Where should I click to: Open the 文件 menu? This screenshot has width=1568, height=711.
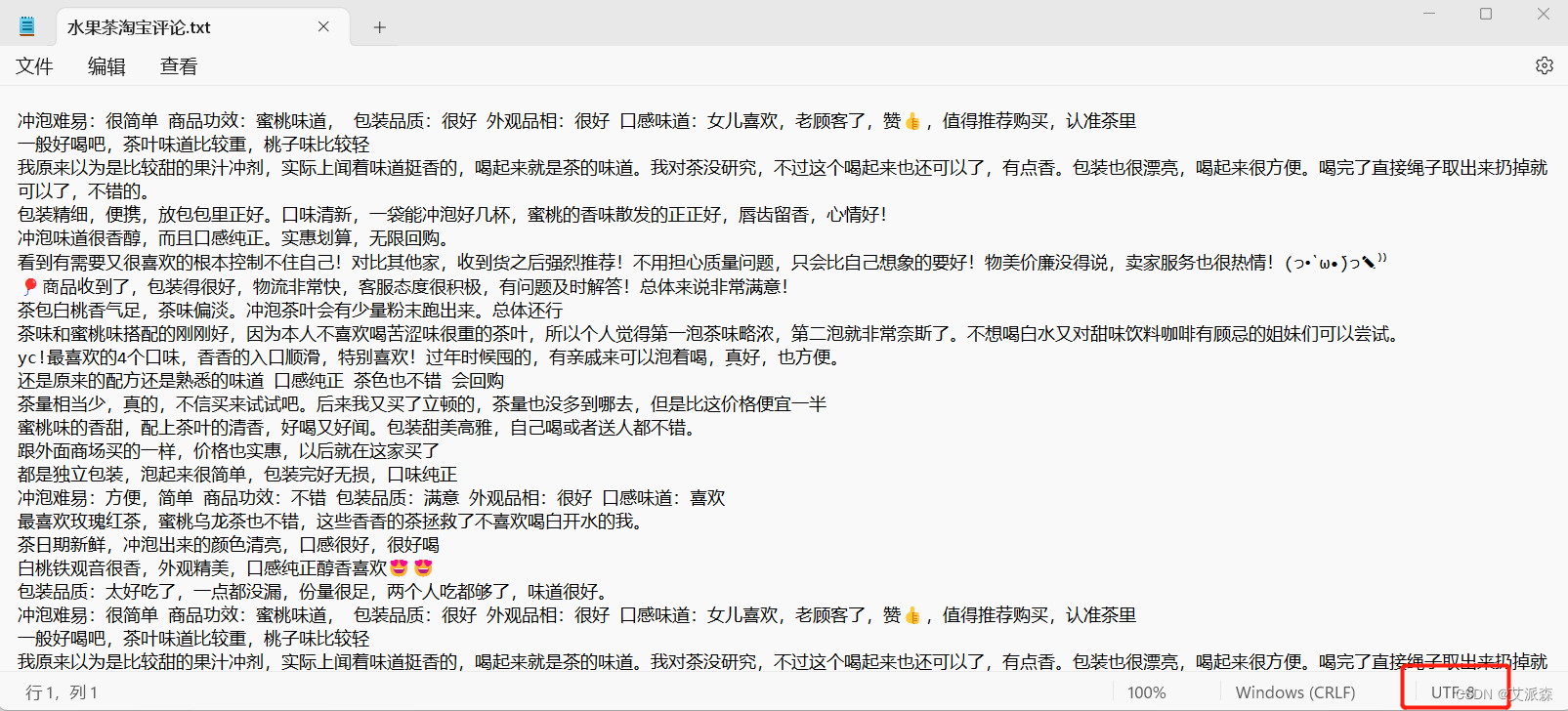(34, 66)
